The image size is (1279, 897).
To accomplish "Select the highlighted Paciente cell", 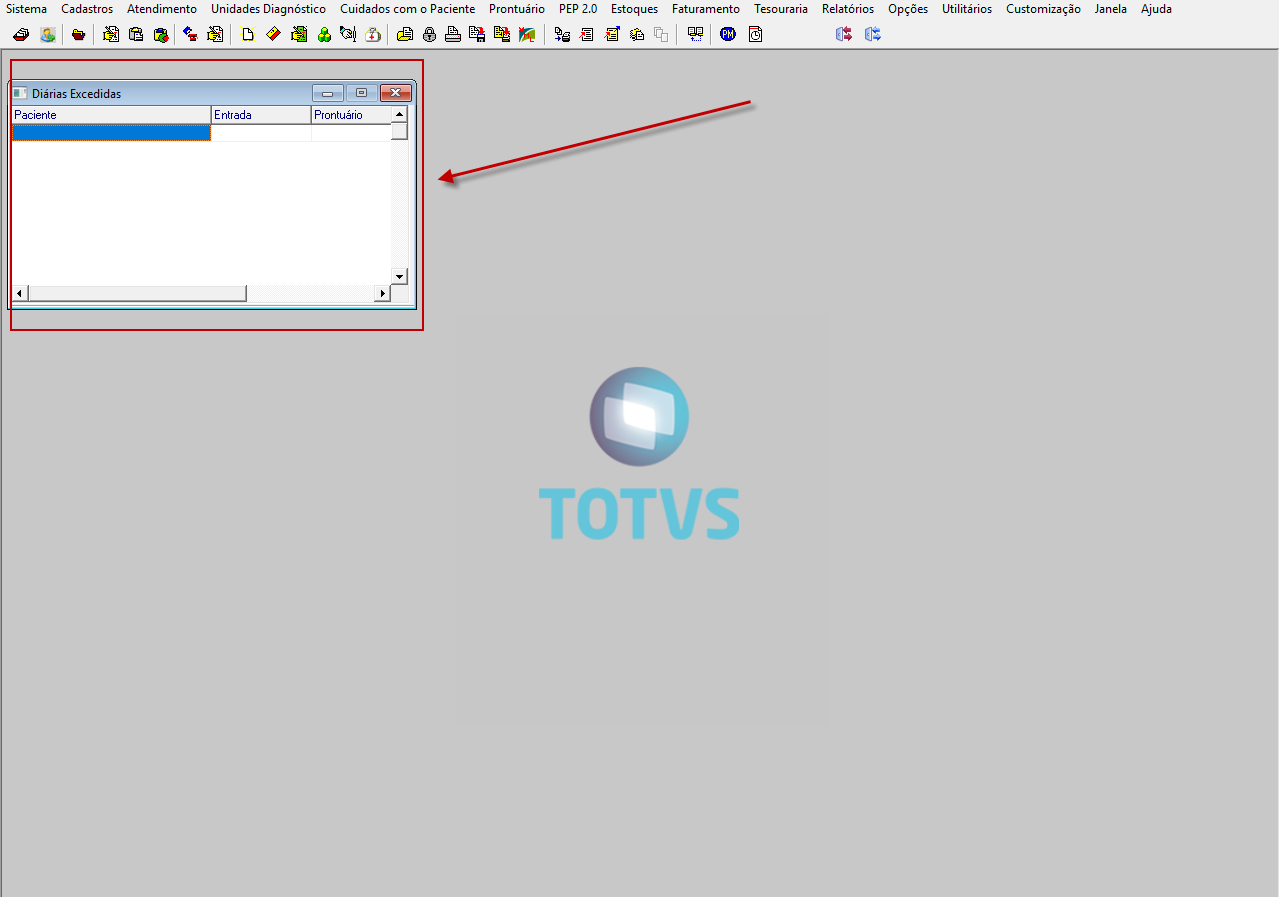I will click(x=111, y=132).
